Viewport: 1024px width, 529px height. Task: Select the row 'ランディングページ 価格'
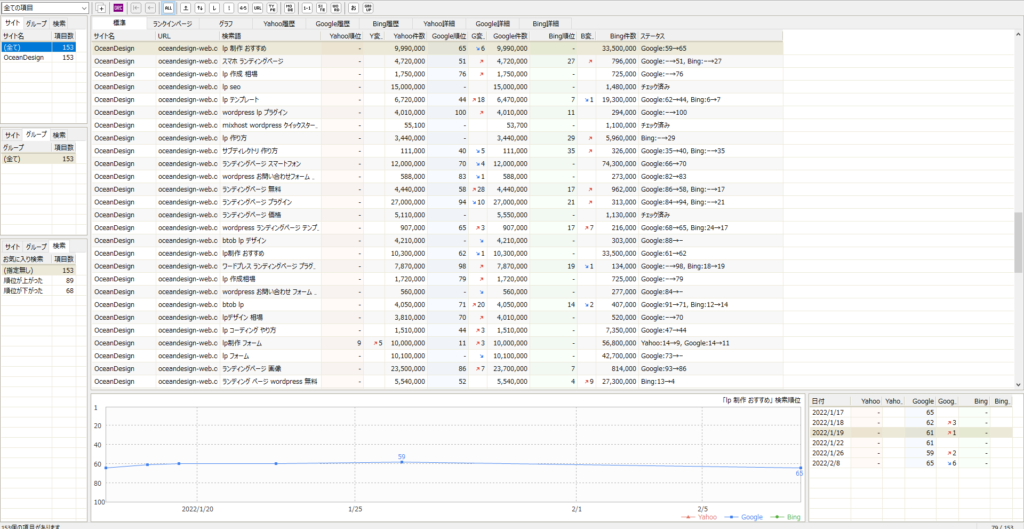(437, 215)
